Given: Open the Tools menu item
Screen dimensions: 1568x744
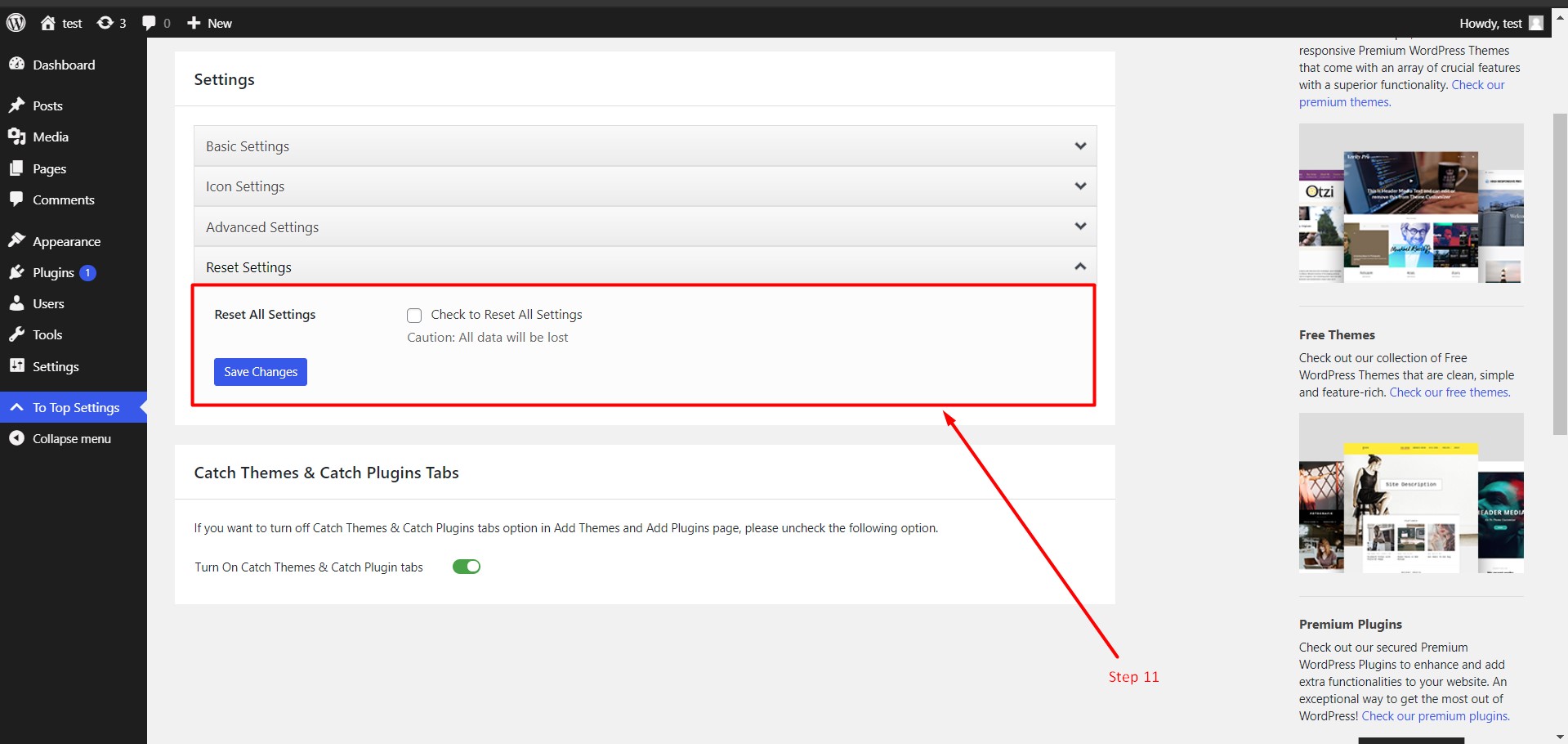Looking at the screenshot, I should [x=74, y=334].
